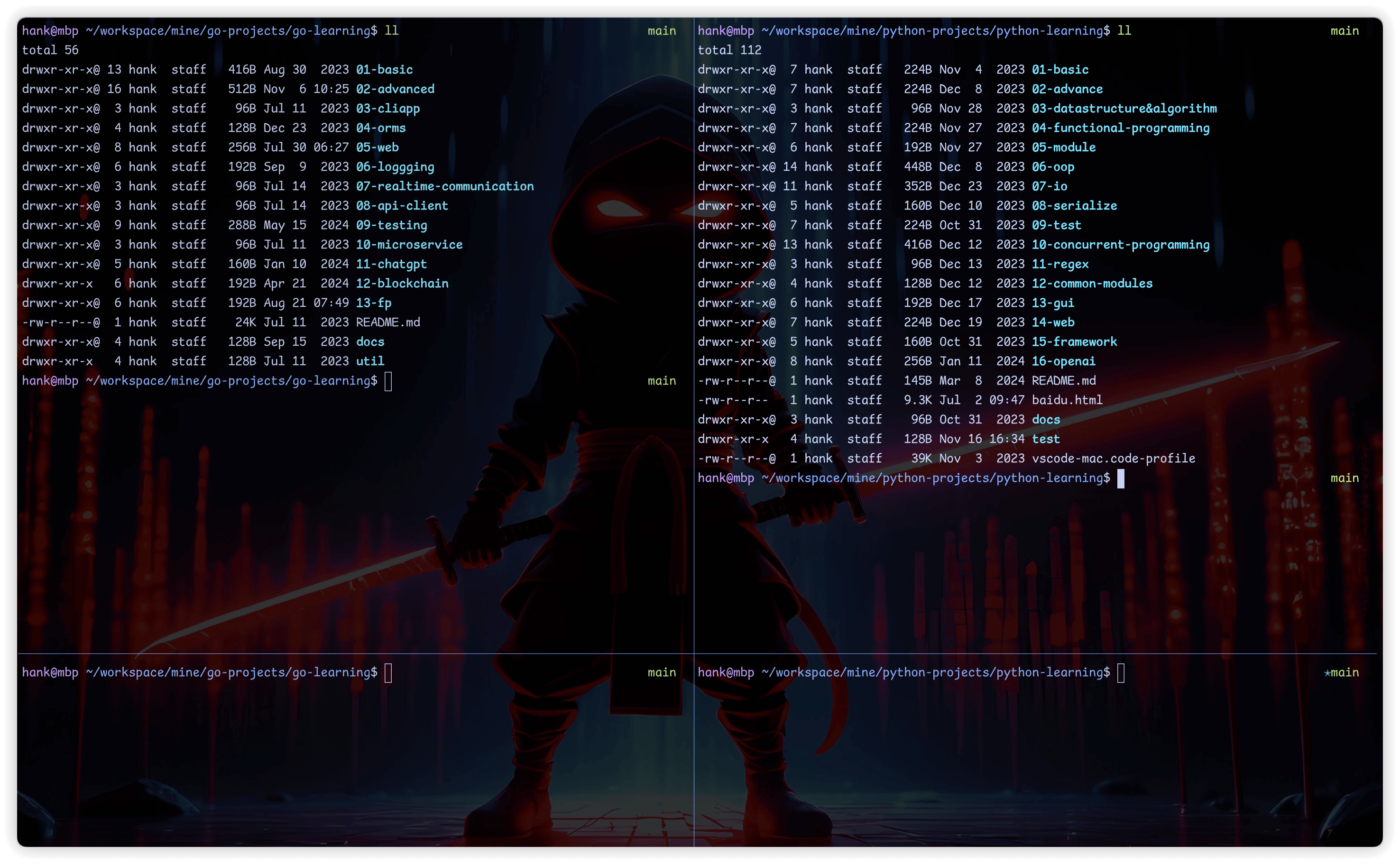Click the horizontal divider above bottom panes
Image resolution: width=1400 pixels, height=864 pixels.
click(697, 653)
